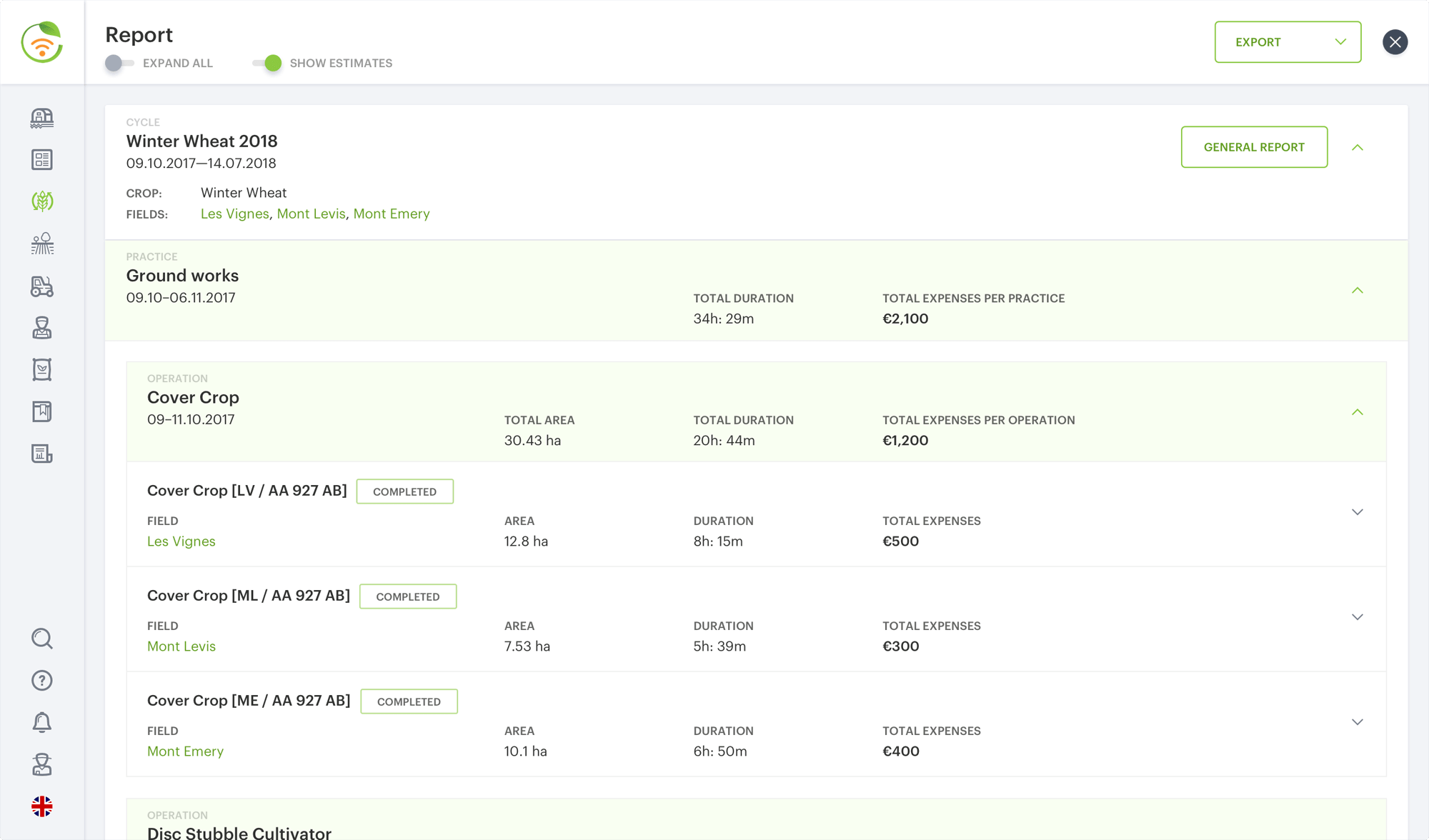Viewport: 1429px width, 840px height.
Task: Open the Mont Levis field link in header
Action: (x=311, y=214)
